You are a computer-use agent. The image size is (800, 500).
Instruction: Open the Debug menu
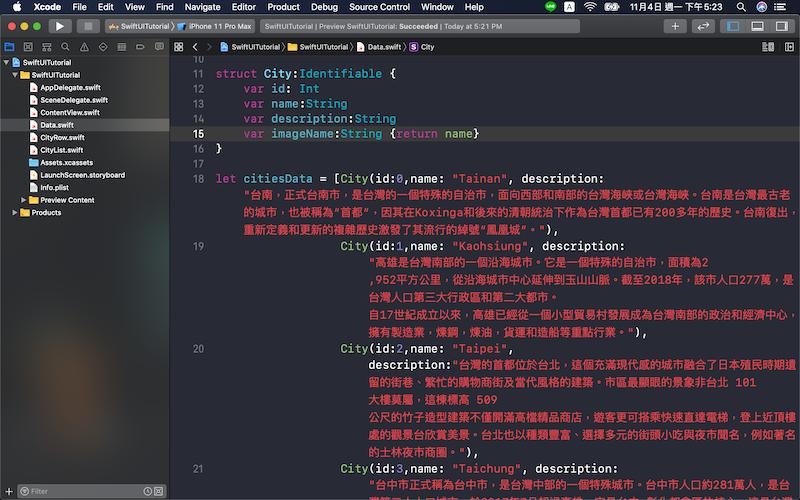click(x=324, y=7)
